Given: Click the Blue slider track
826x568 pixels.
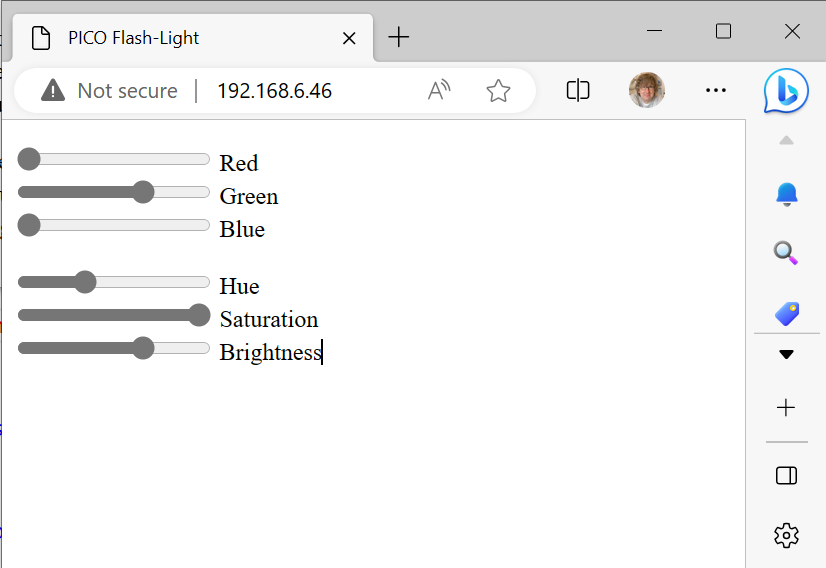Looking at the screenshot, I should 114,225.
